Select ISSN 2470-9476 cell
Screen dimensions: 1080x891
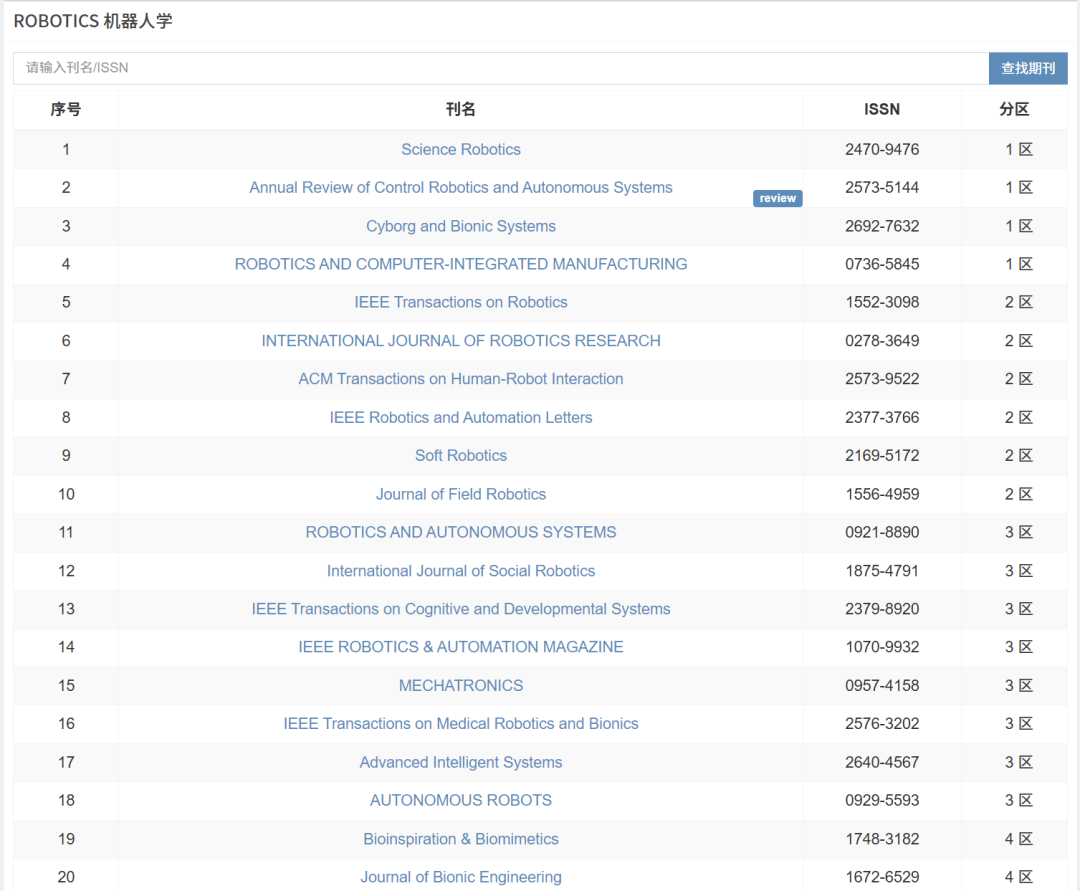pos(882,149)
